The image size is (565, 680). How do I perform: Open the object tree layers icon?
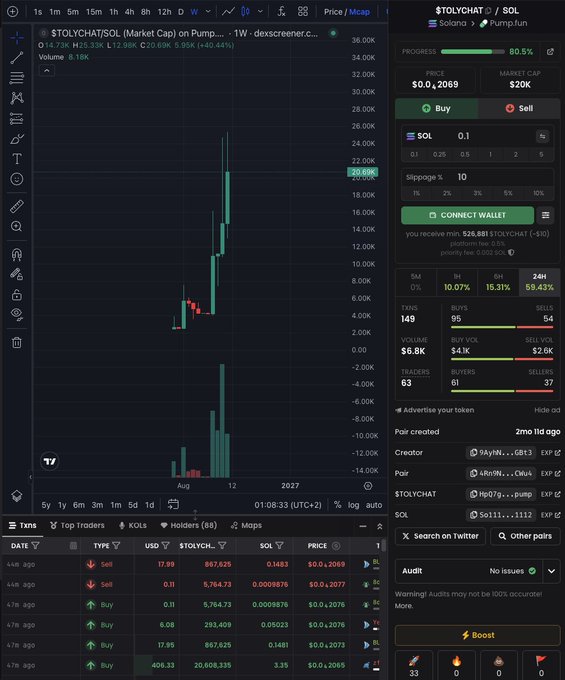point(16,496)
